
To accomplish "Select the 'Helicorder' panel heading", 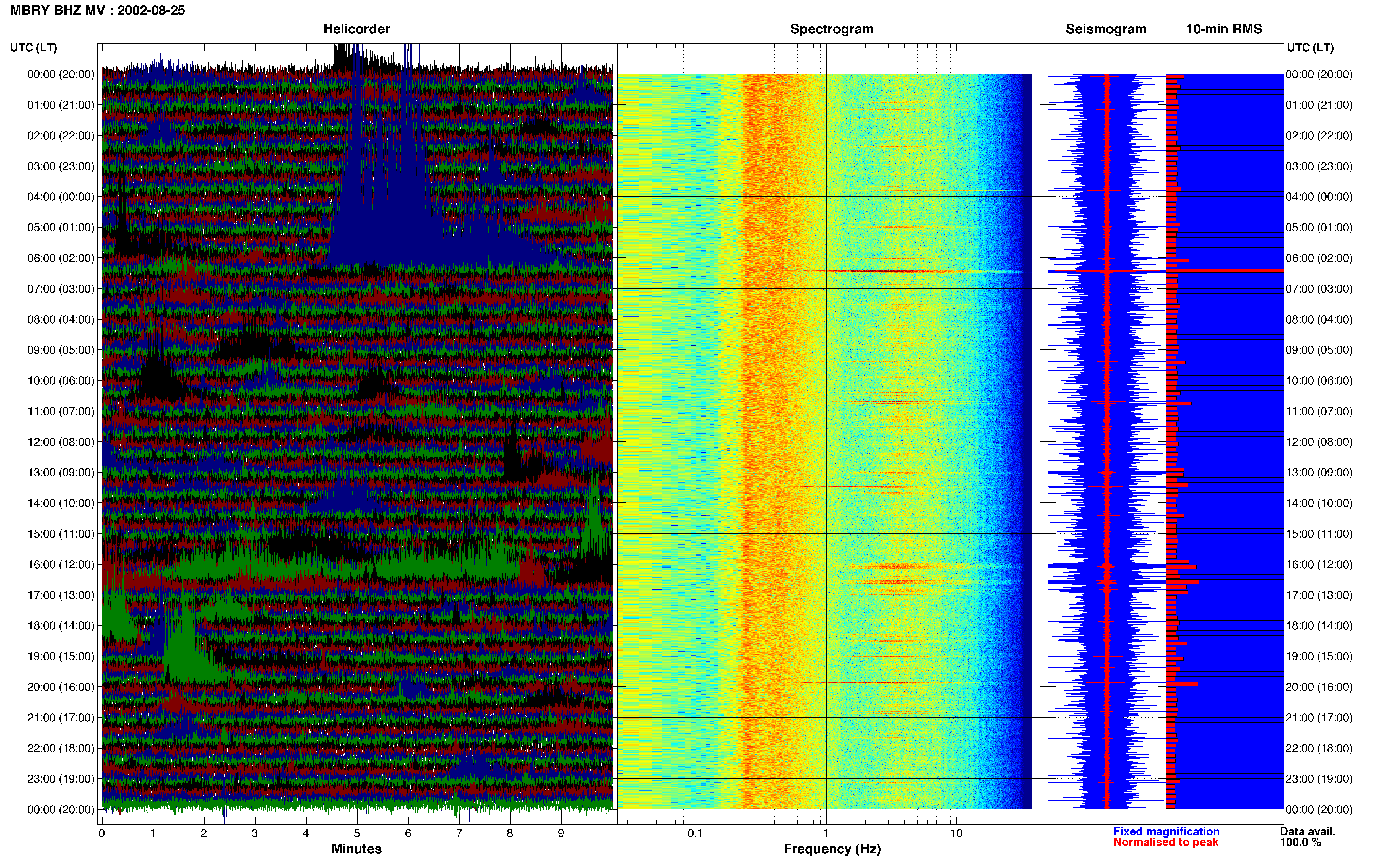I will [356, 29].
